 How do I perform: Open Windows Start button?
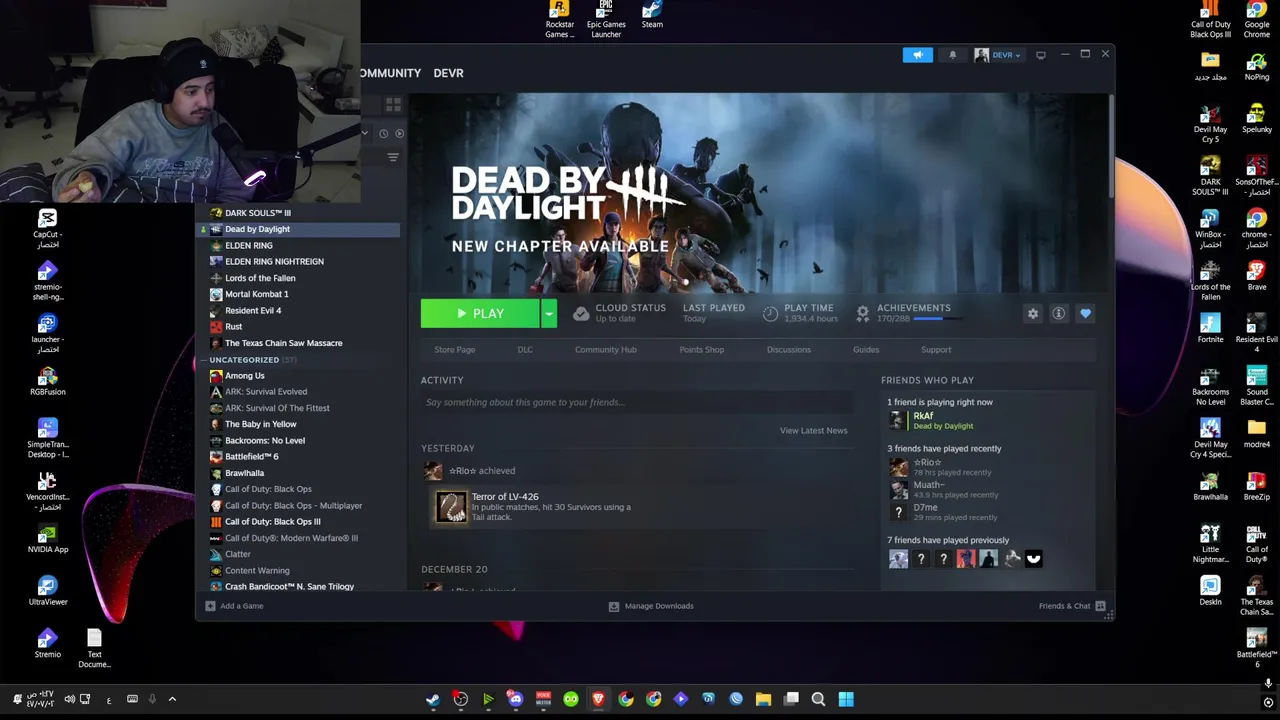(x=846, y=699)
